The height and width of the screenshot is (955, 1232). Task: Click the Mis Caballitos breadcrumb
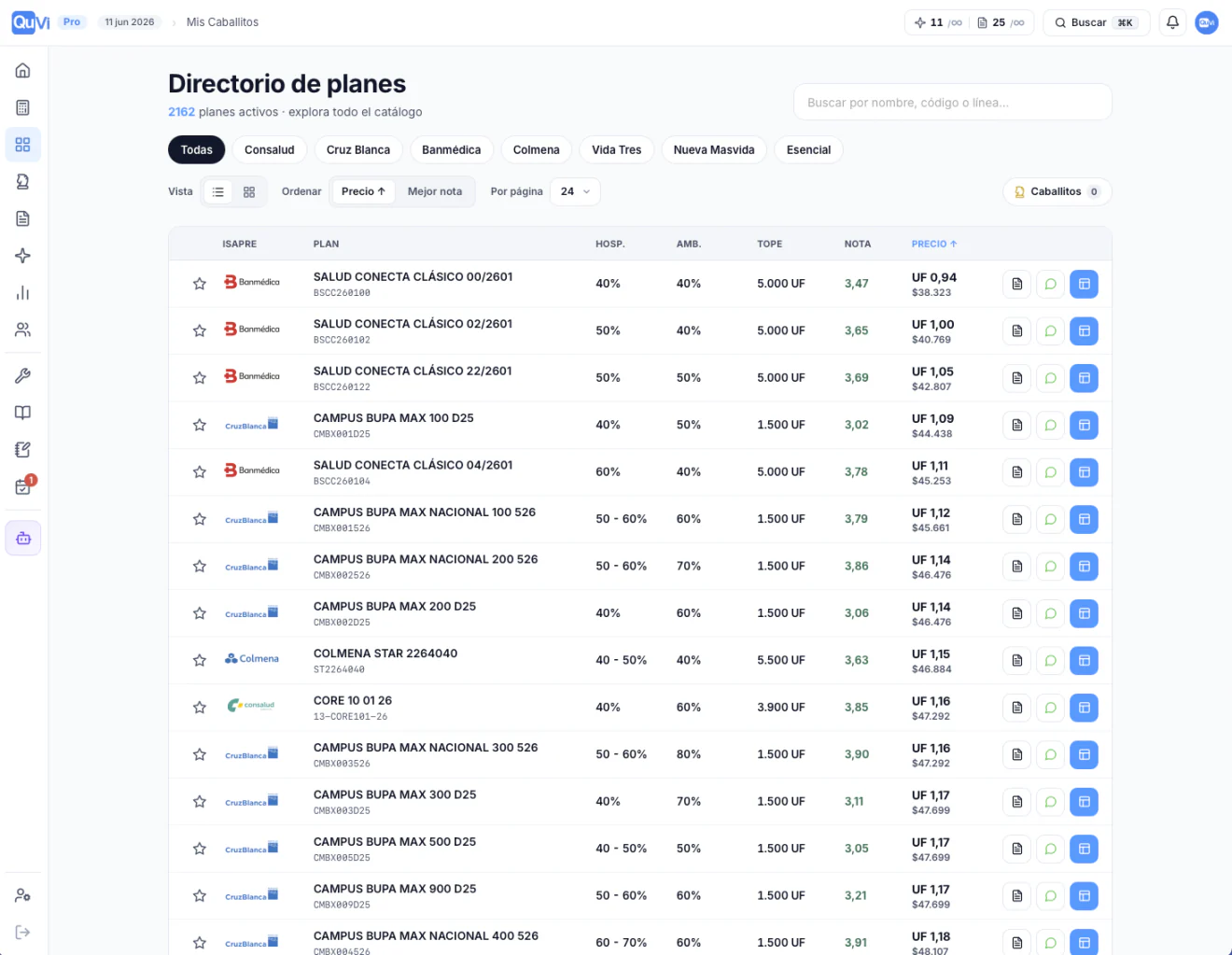(x=222, y=22)
